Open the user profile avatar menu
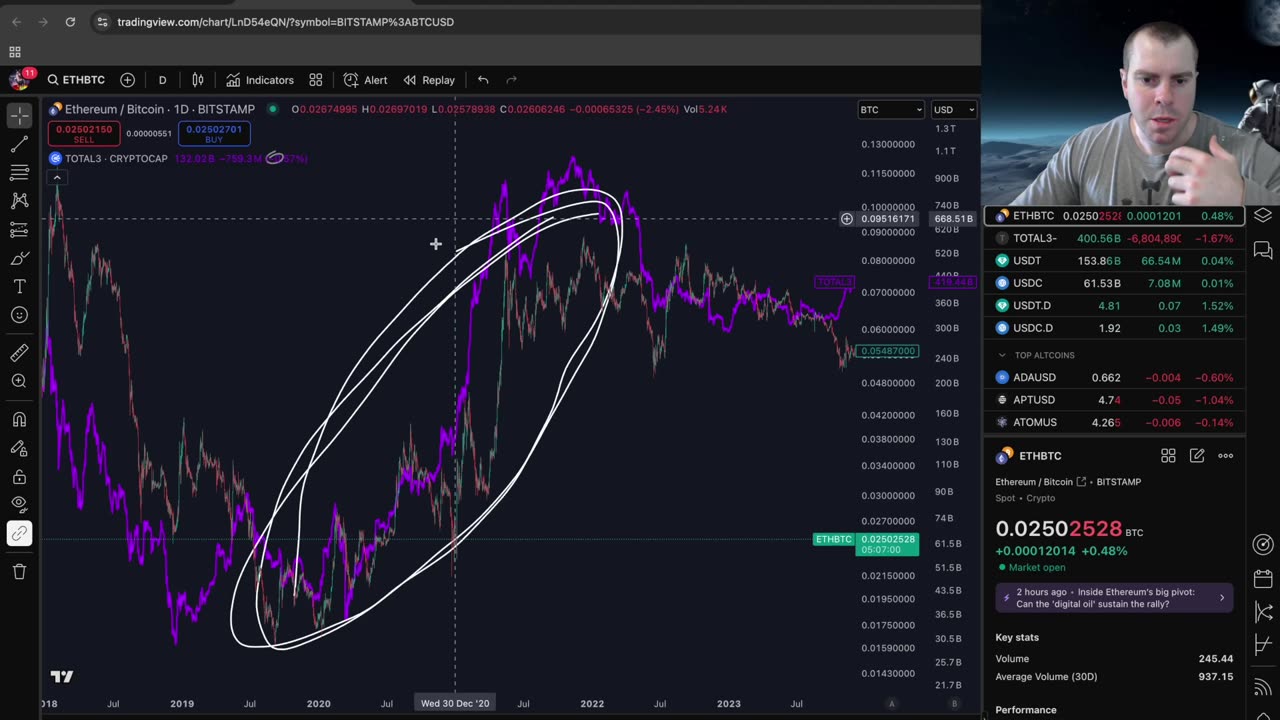The image size is (1280, 720). click(x=19, y=80)
